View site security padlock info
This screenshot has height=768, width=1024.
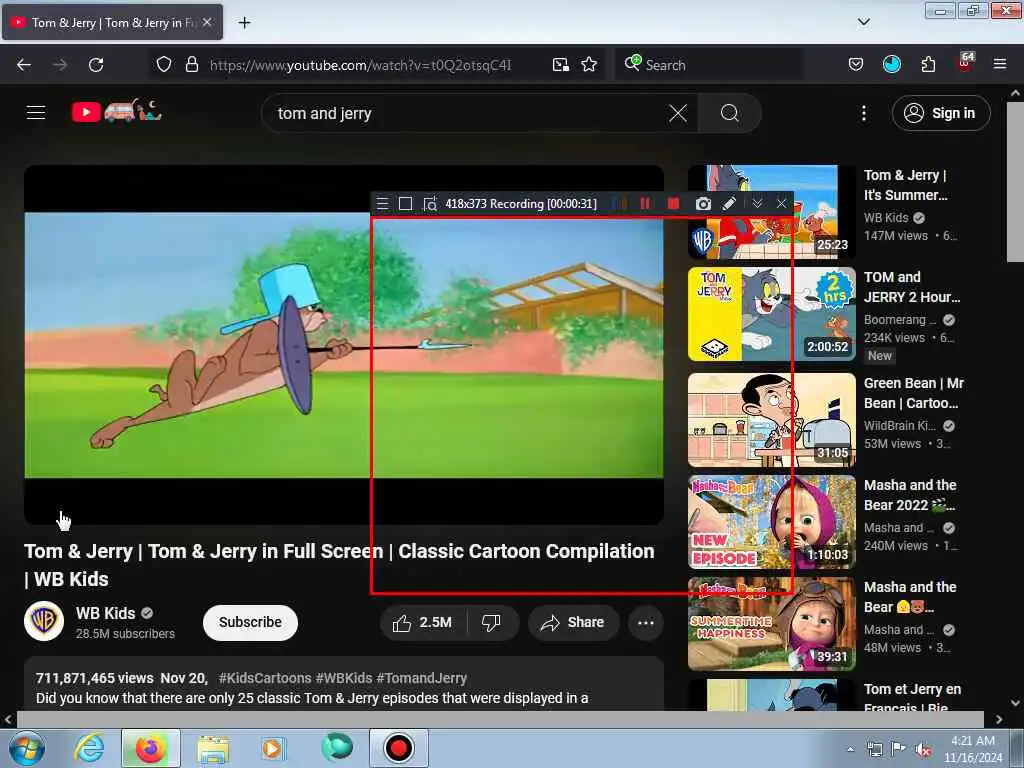coord(191,65)
